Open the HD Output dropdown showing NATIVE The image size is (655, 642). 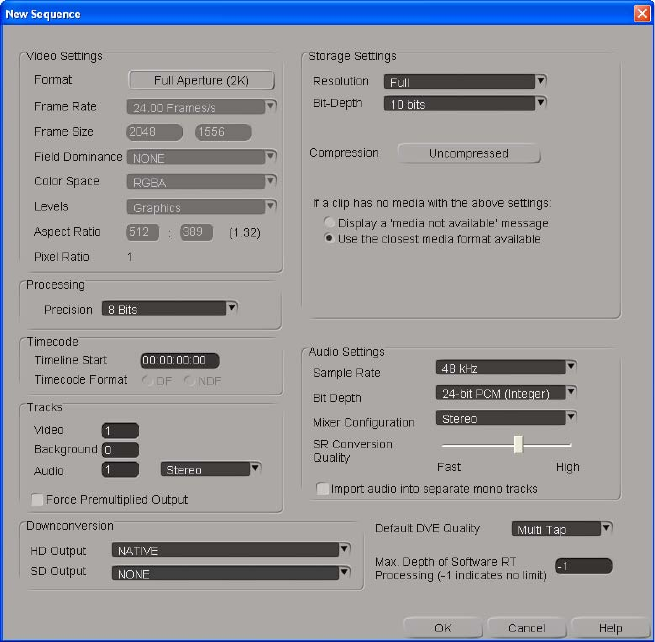pyautogui.click(x=231, y=550)
